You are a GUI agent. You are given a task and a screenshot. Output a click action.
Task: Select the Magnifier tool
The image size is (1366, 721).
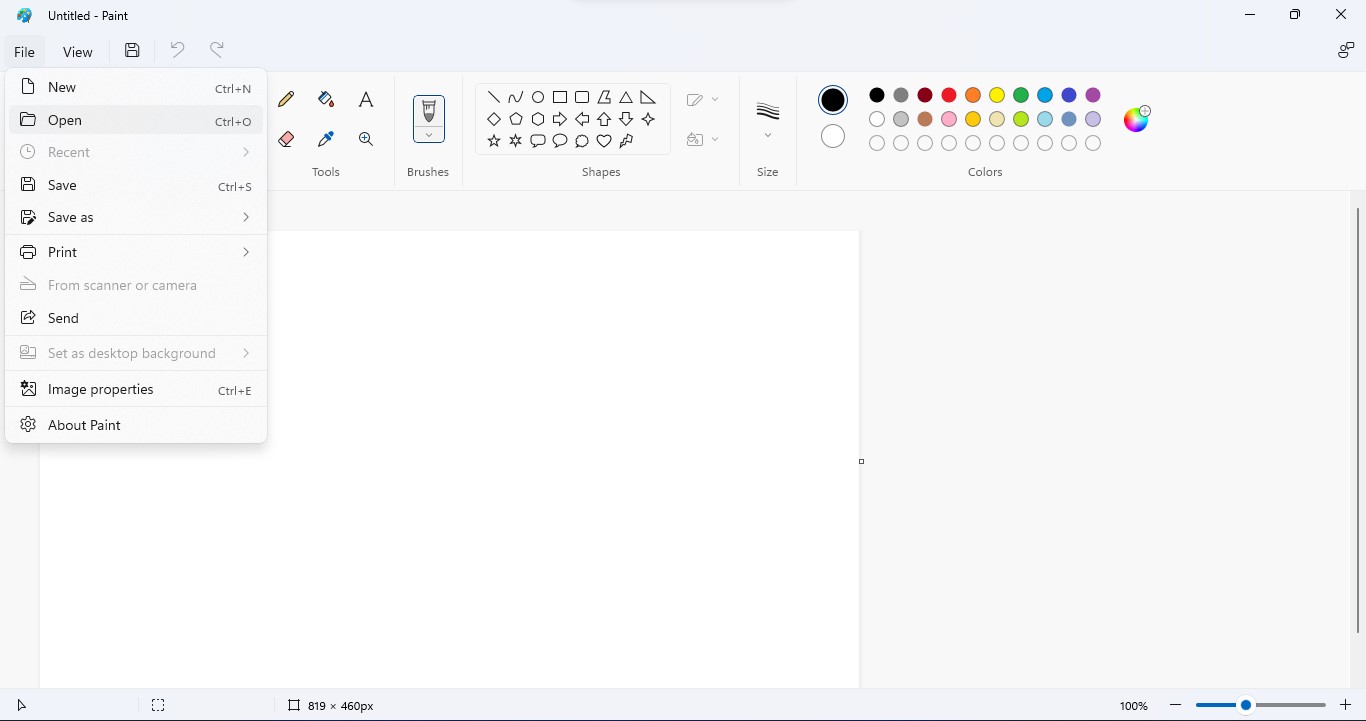tap(366, 139)
